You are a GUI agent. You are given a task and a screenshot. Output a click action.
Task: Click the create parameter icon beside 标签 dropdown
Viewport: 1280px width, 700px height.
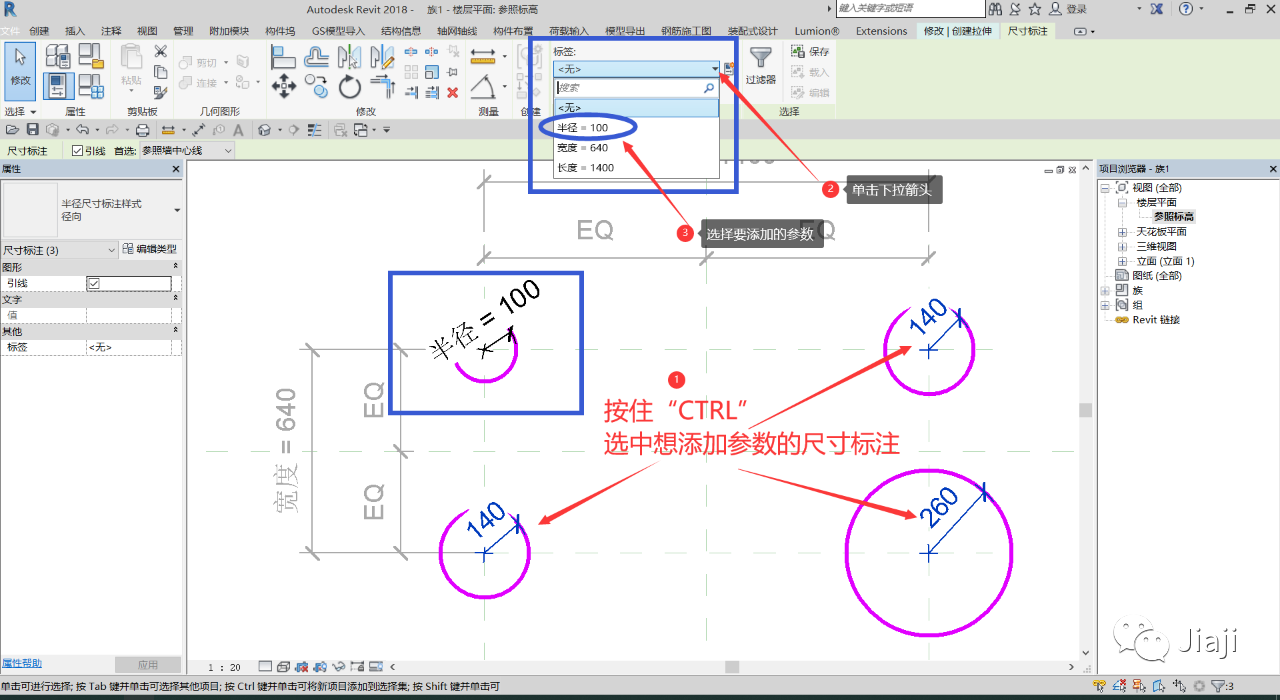[x=729, y=69]
